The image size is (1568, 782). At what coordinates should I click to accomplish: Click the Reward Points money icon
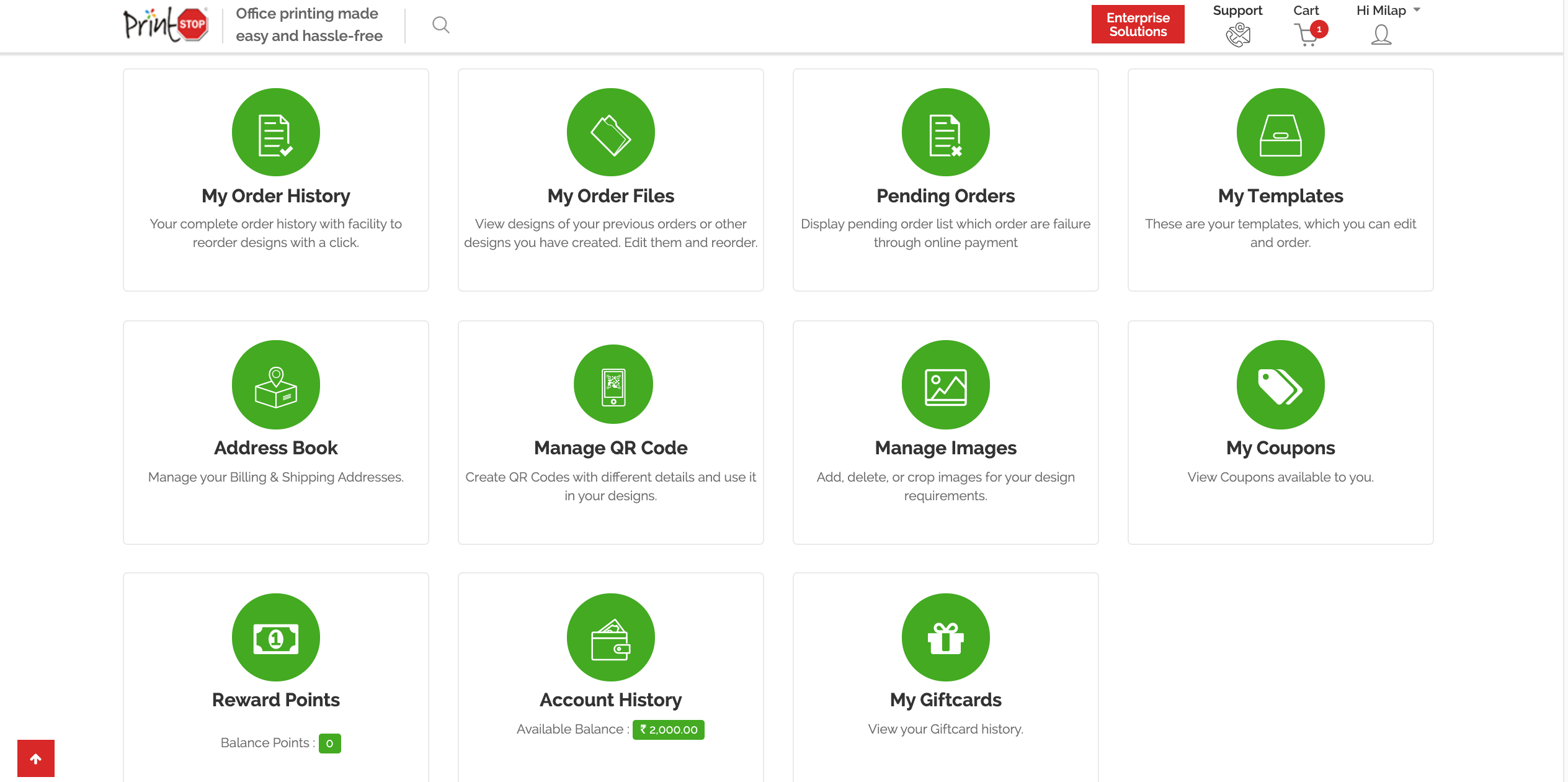point(275,637)
